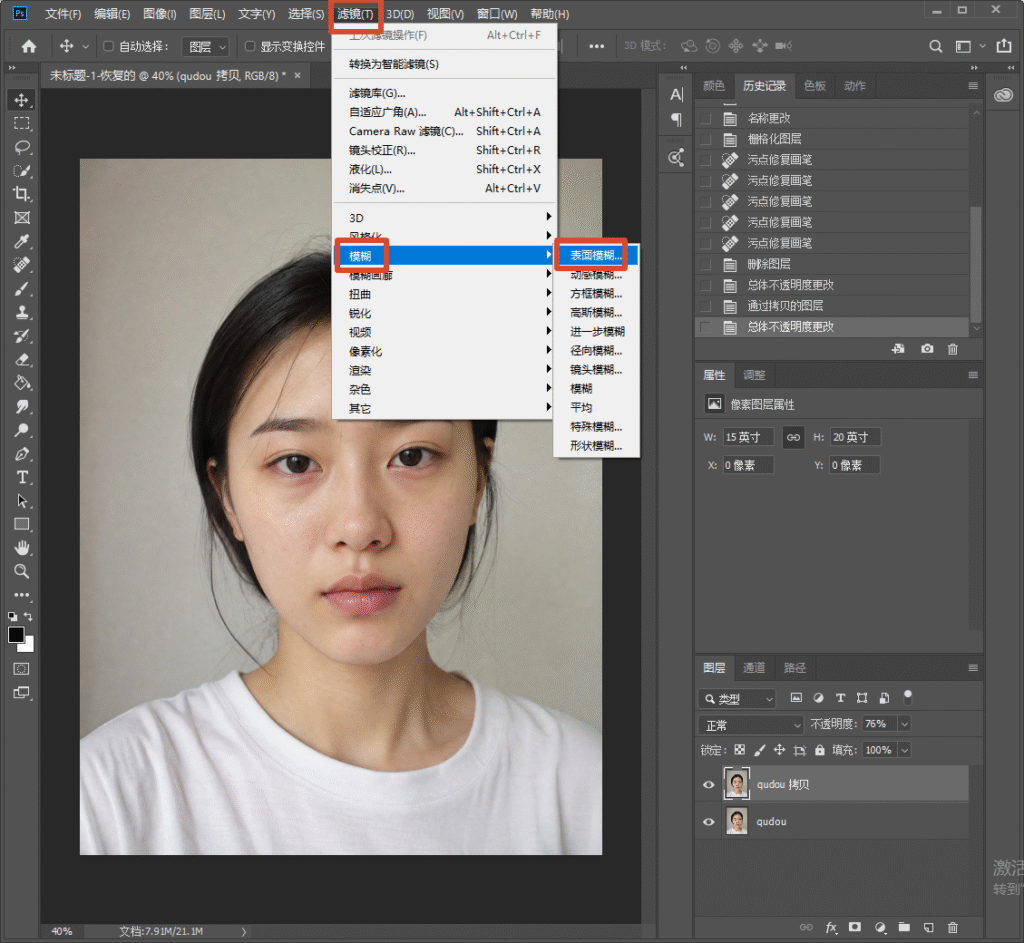The width and height of the screenshot is (1024, 943).
Task: Open the 图层 auto-select dropdown
Action: [205, 46]
